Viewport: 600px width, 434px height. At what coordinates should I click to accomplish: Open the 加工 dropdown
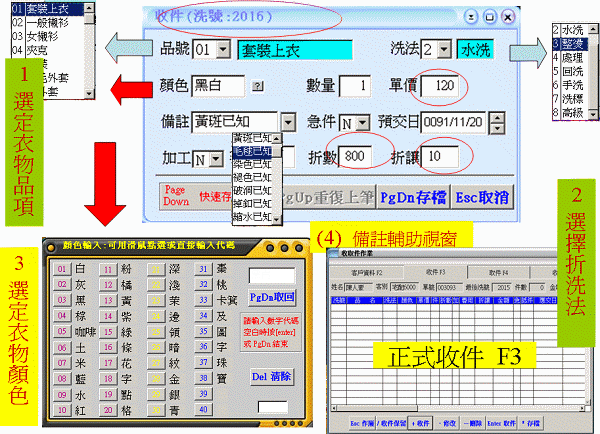[x=215, y=159]
